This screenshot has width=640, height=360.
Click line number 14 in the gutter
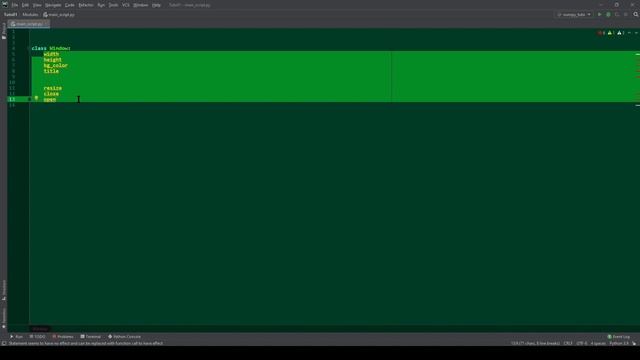pyautogui.click(x=12, y=105)
